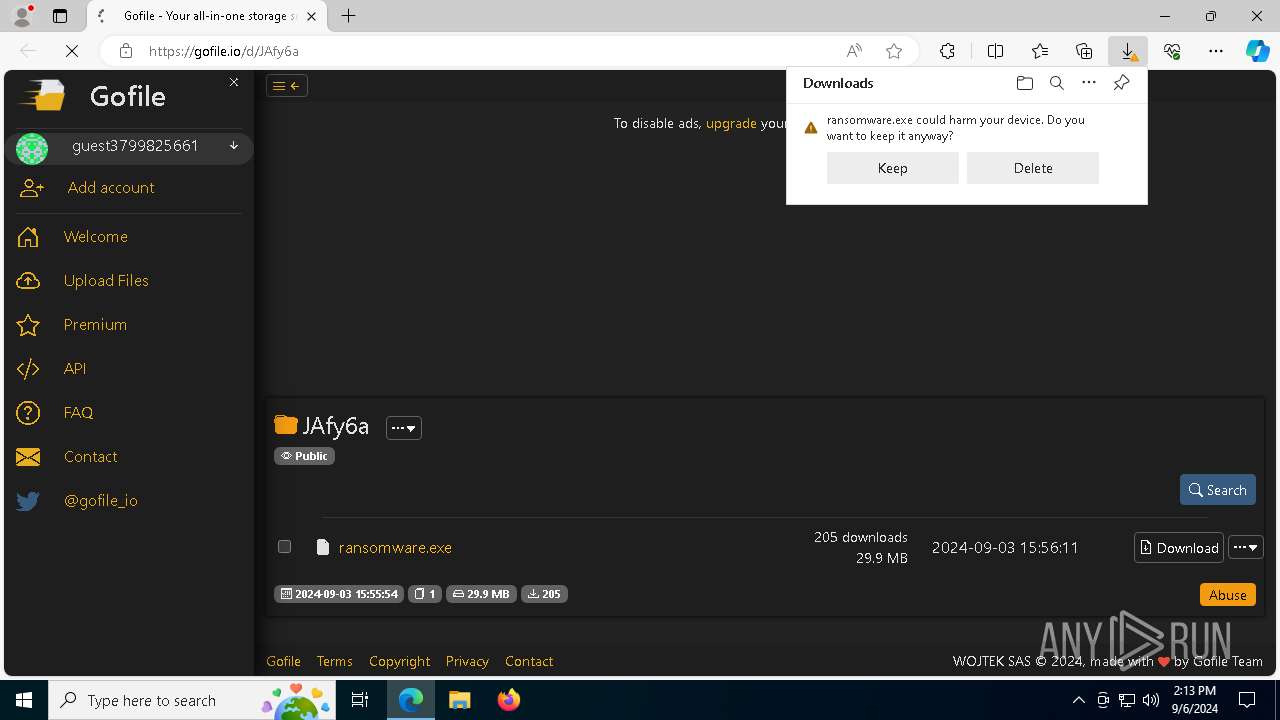The image size is (1280, 720).
Task: Open Privacy footer link
Action: tap(467, 661)
